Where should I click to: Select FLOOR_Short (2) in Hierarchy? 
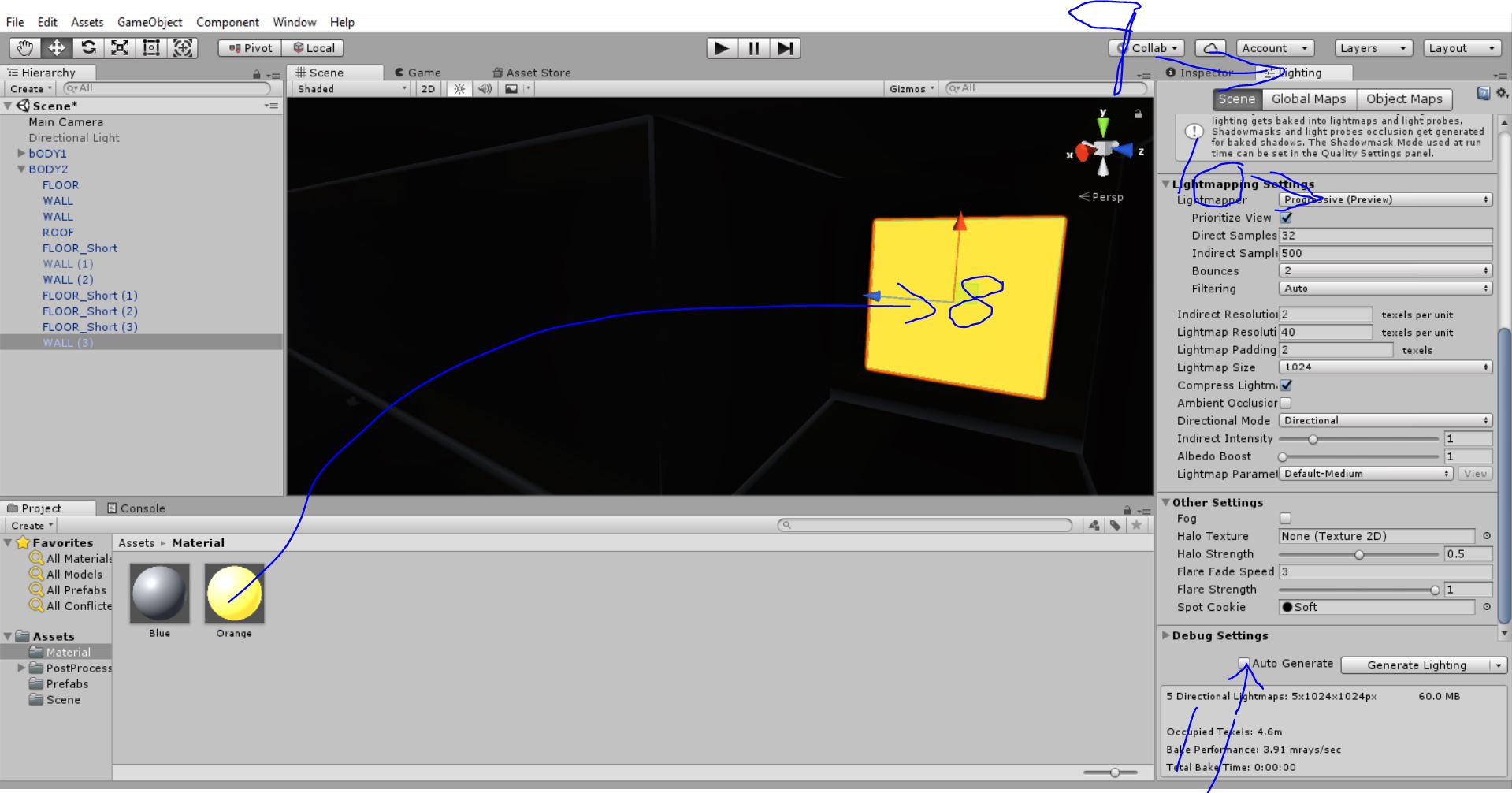(x=90, y=311)
